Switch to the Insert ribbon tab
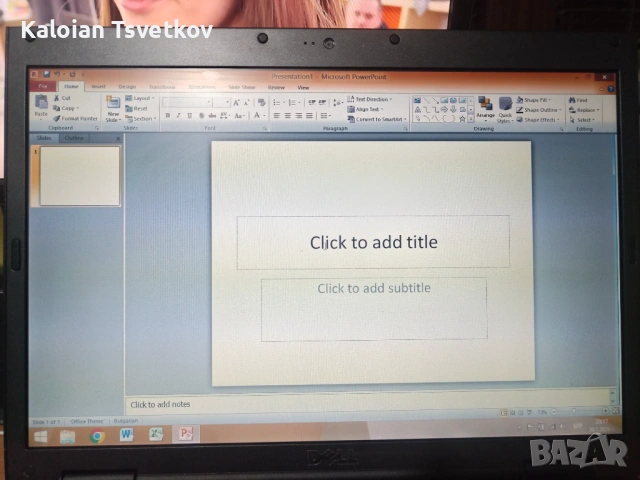This screenshot has width=640, height=480. [x=98, y=87]
